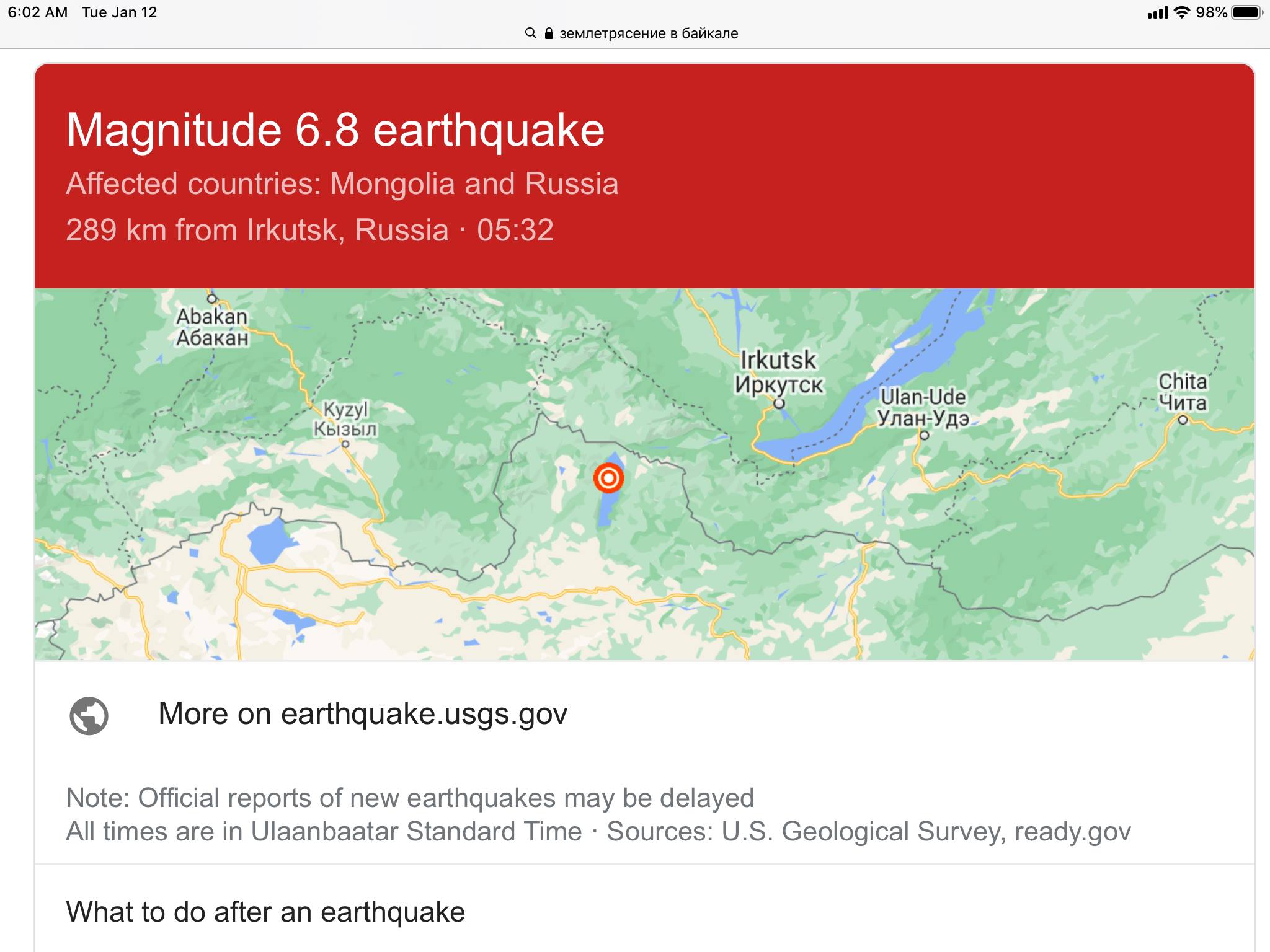Tap the cellular signal bars icon
This screenshot has height=952, width=1270.
[x=1158, y=12]
